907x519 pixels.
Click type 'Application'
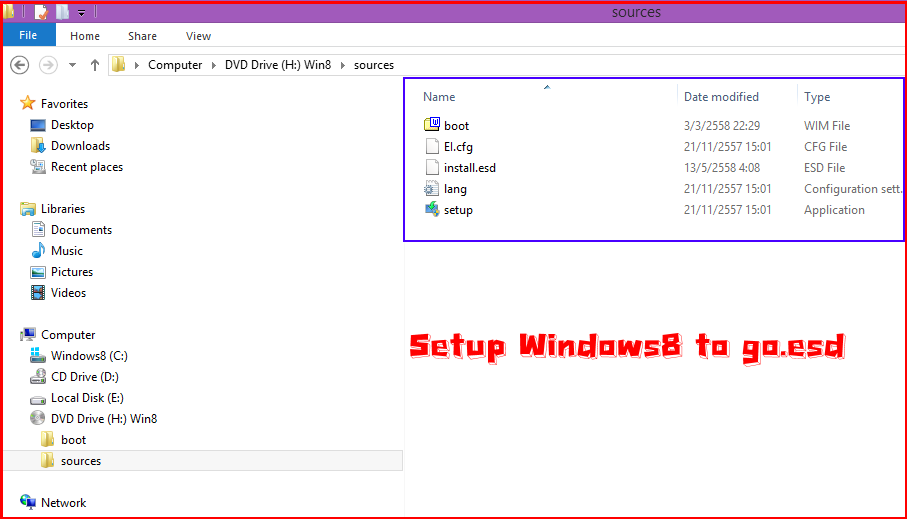834,210
